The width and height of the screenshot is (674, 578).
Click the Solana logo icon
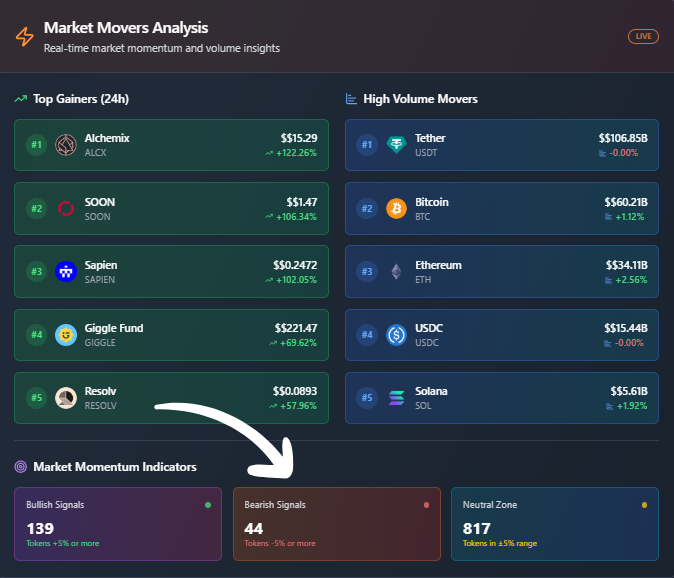pyautogui.click(x=396, y=398)
